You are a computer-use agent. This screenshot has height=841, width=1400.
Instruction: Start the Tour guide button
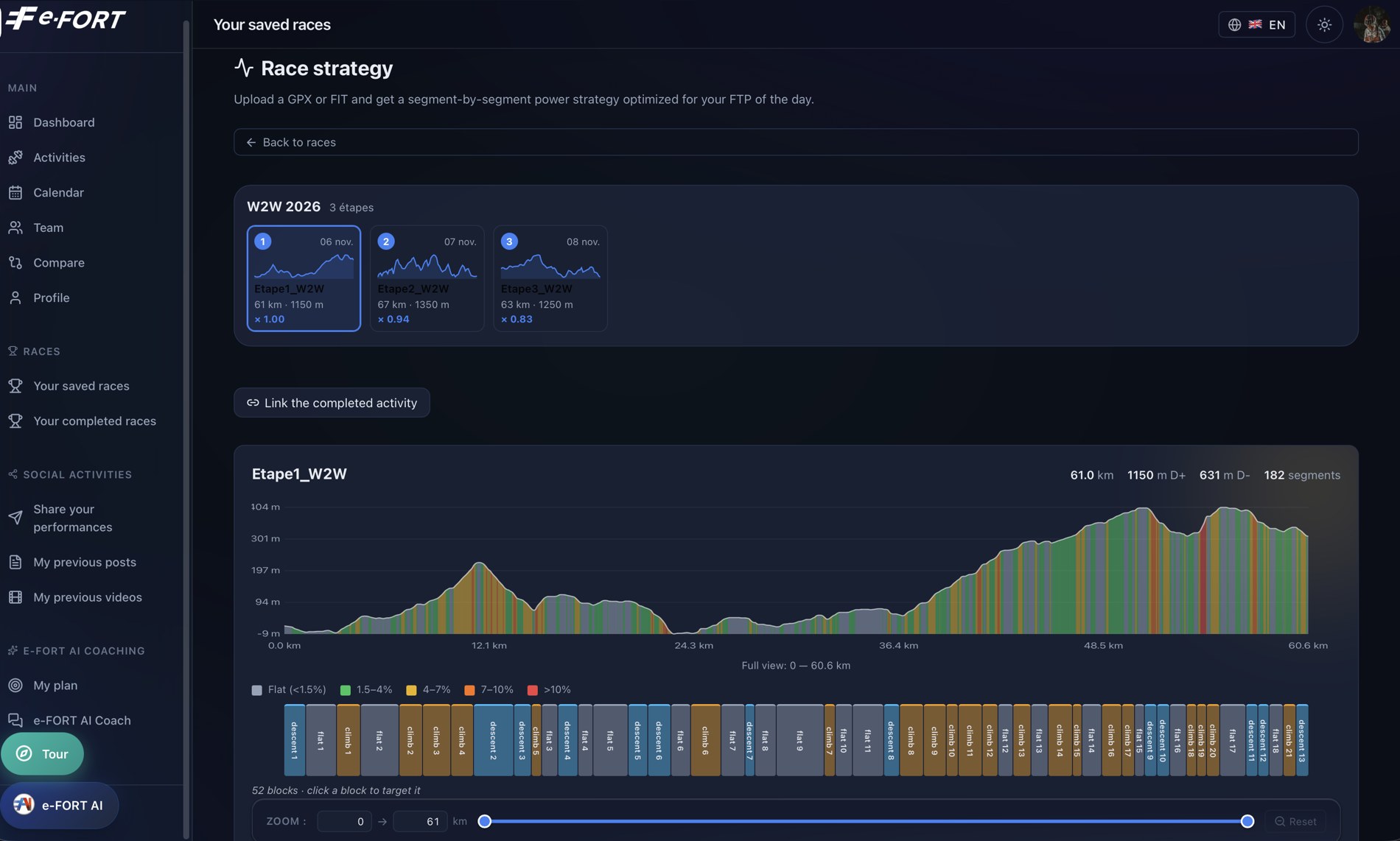[42, 754]
